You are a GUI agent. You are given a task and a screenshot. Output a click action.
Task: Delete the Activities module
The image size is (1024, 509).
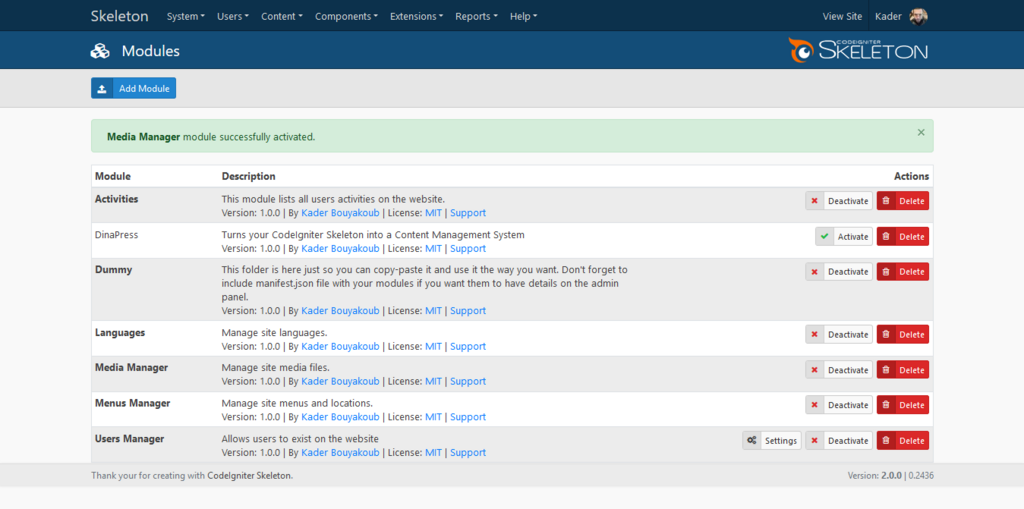point(903,201)
